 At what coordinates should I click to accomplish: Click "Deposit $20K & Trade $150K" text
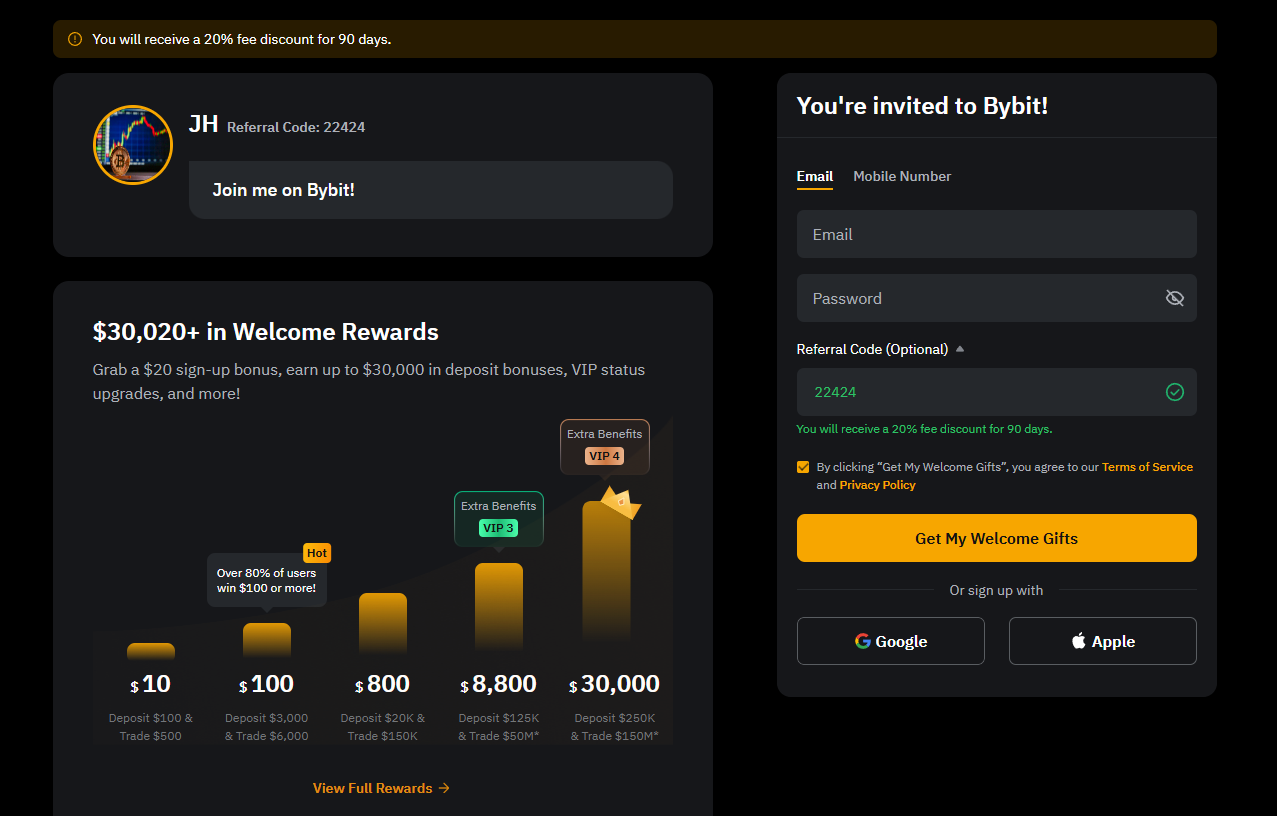coord(383,727)
